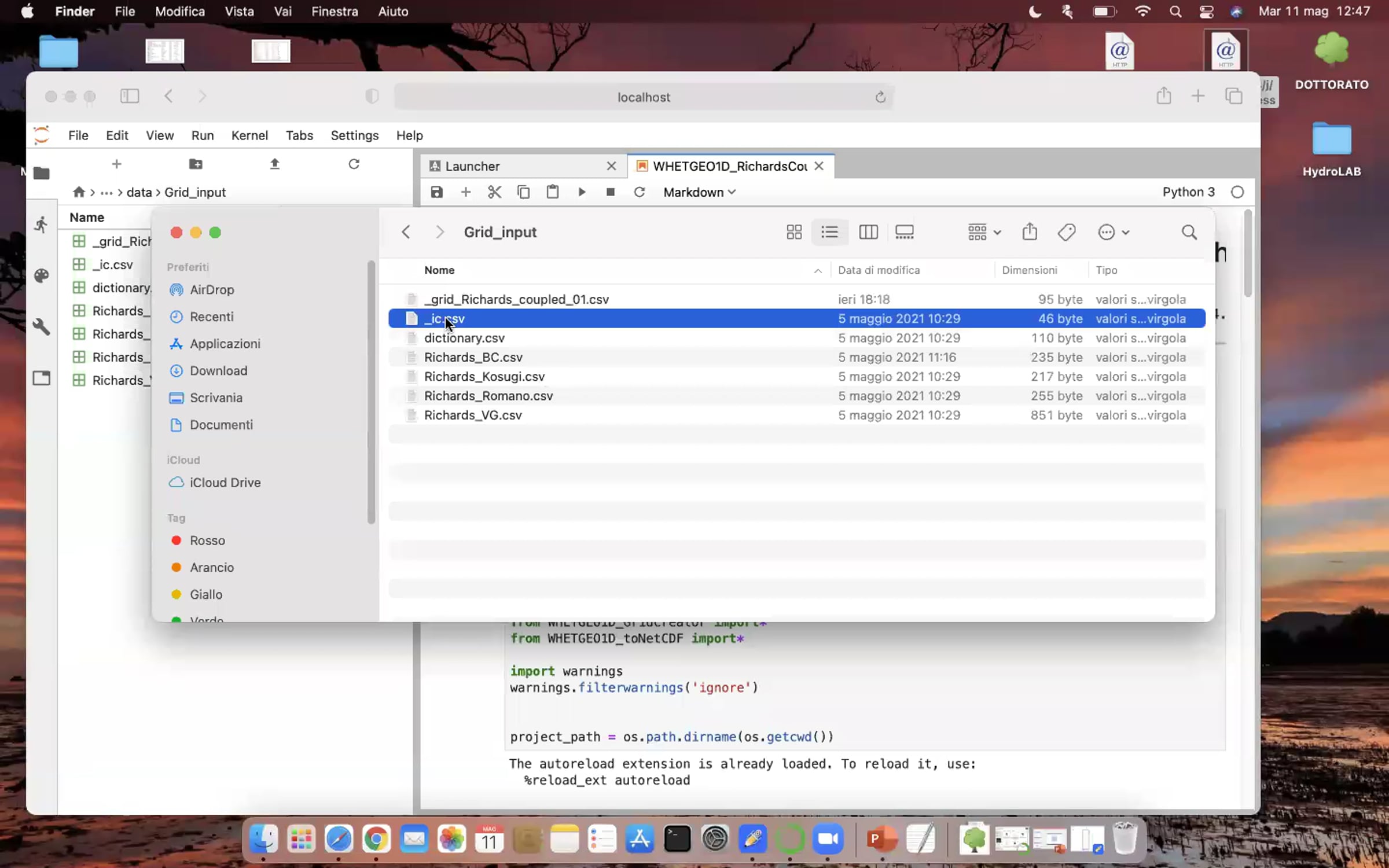Show Safari tab overview

[x=1233, y=96]
